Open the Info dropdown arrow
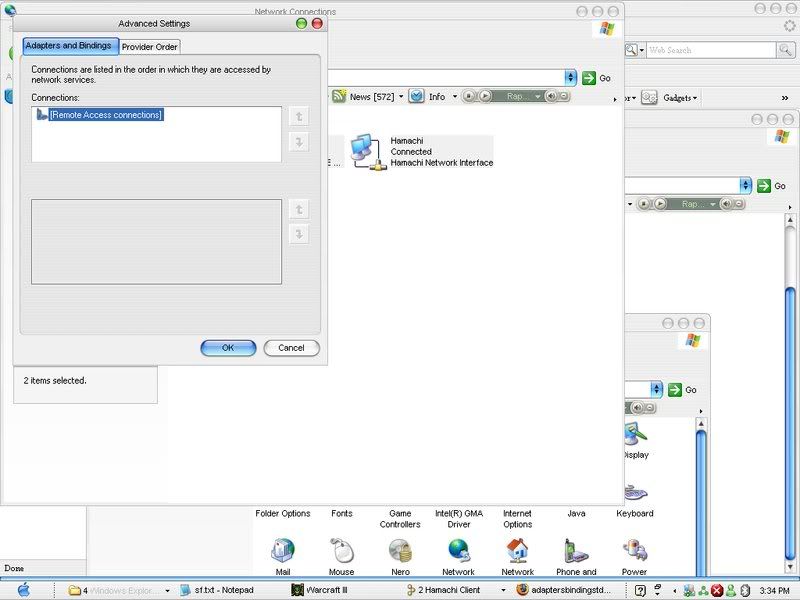Screen dimensions: 800x600 pos(455,97)
